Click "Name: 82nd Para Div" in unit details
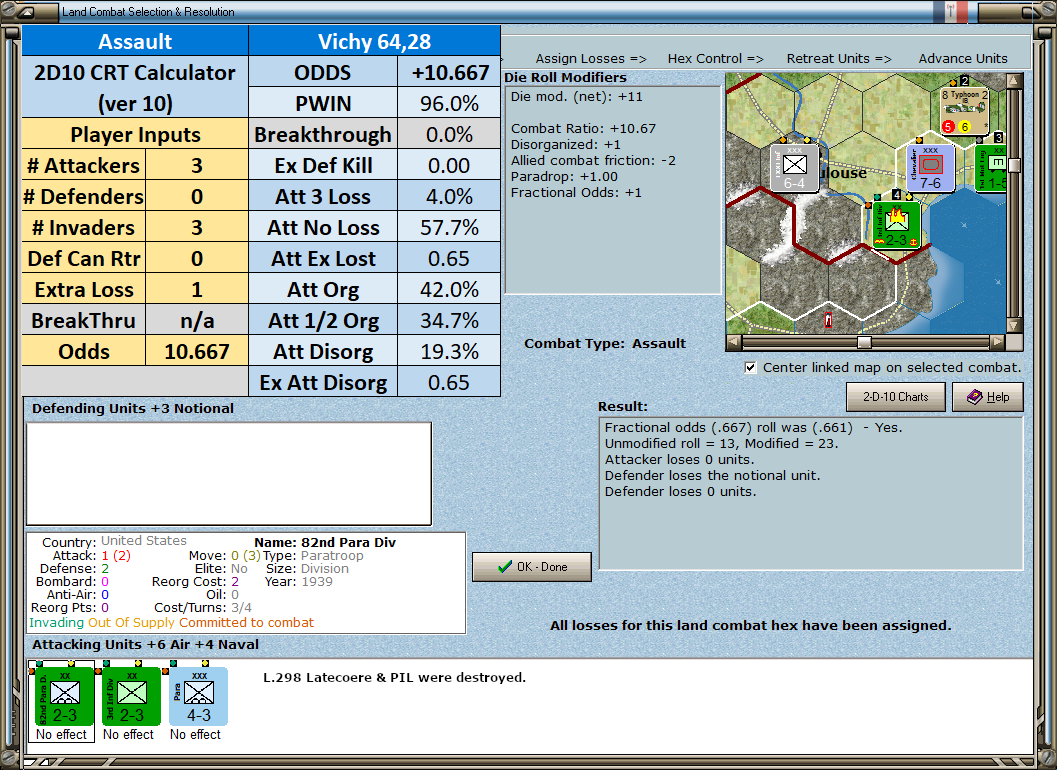Image resolution: width=1057 pixels, height=770 pixels. [x=325, y=542]
